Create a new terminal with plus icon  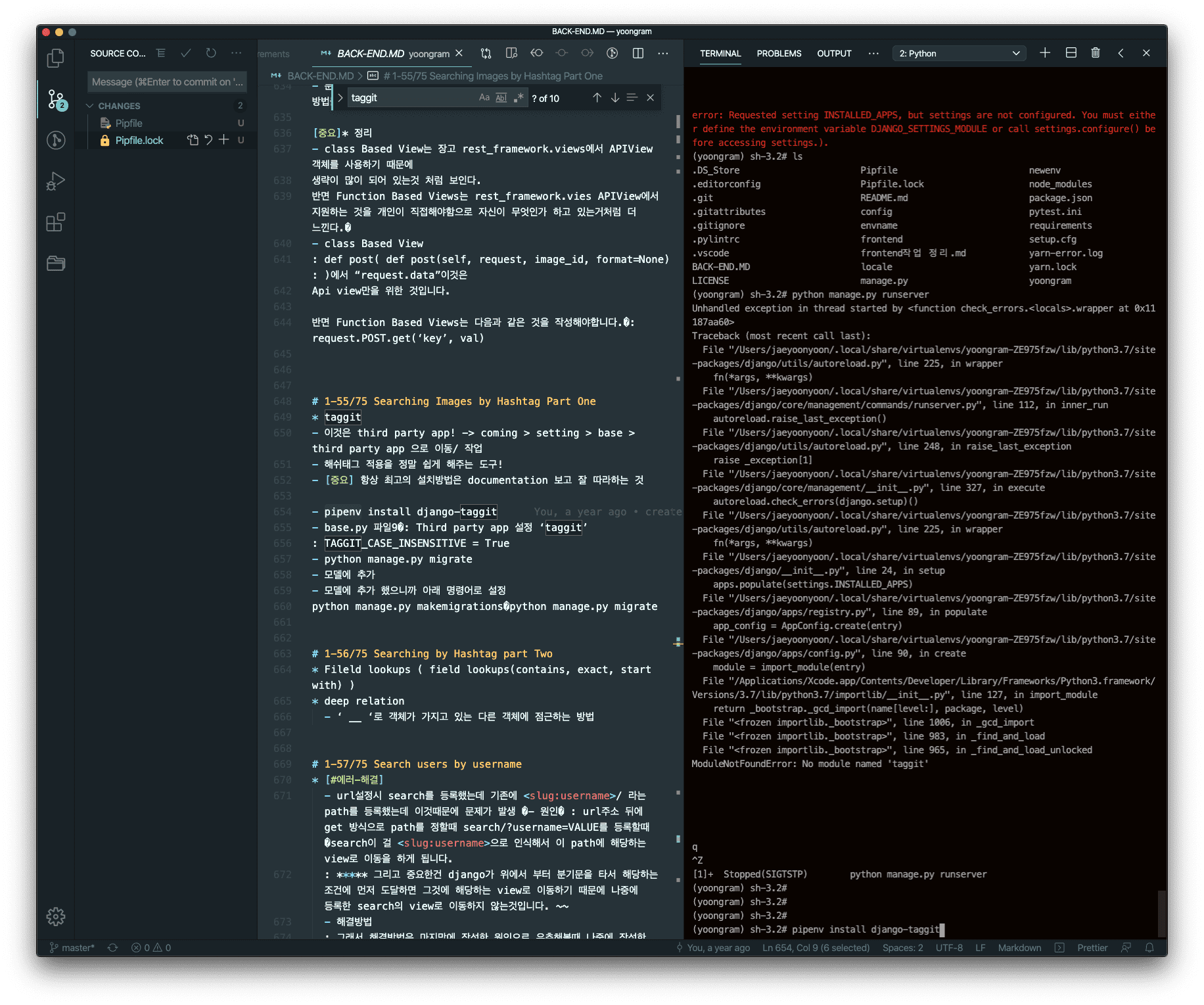pos(1045,53)
